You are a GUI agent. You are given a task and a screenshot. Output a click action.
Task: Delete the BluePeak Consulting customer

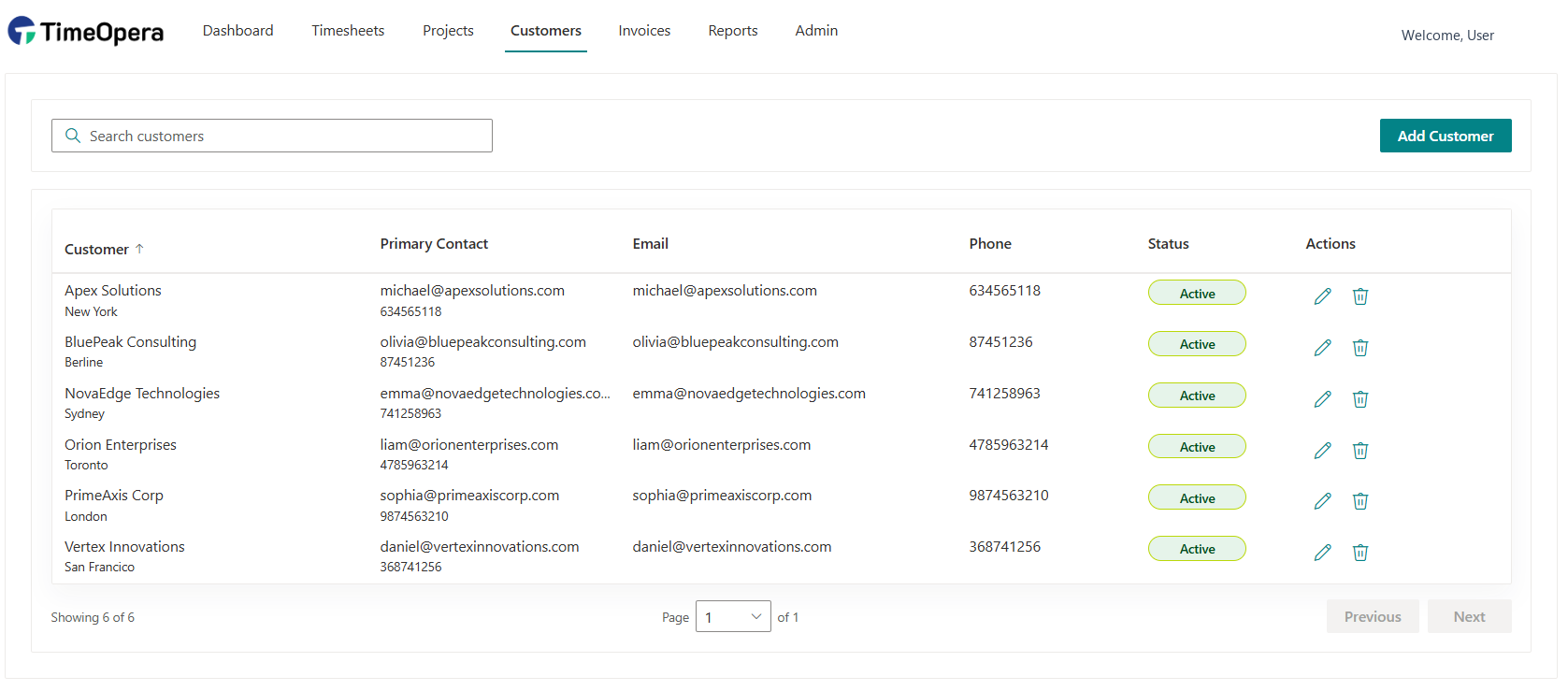click(x=1360, y=348)
